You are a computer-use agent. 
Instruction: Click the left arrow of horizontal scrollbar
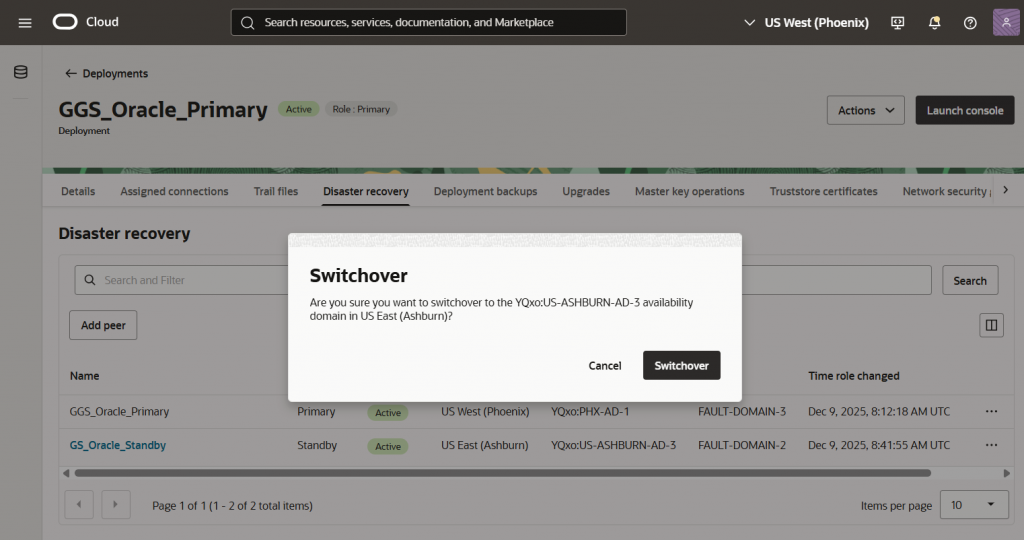tap(66, 473)
